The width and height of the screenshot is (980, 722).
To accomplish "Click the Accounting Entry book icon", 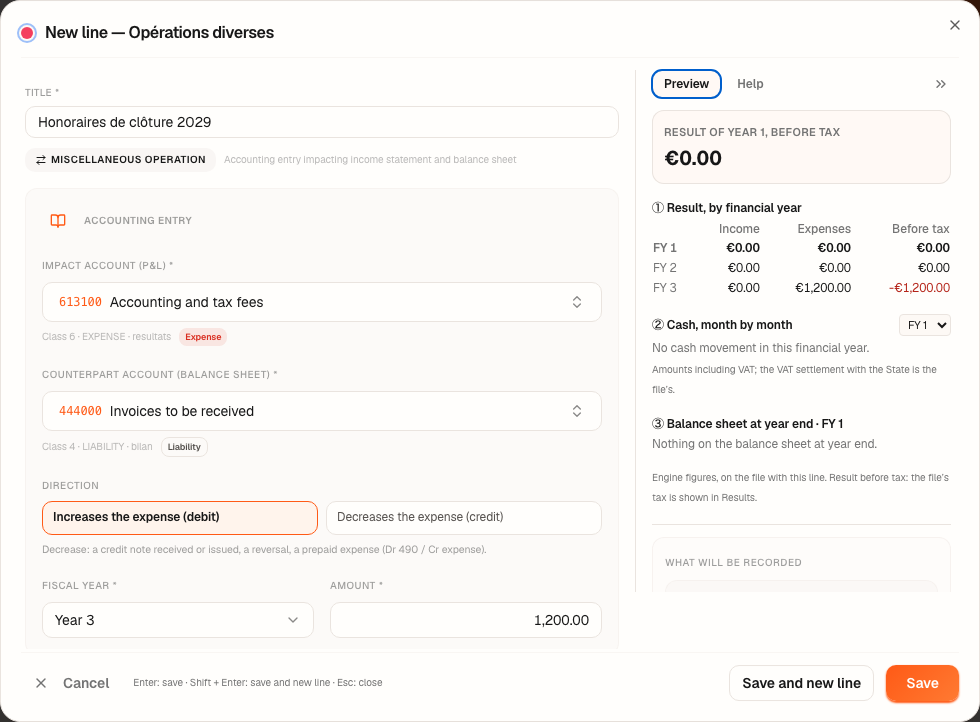I will pos(58,221).
